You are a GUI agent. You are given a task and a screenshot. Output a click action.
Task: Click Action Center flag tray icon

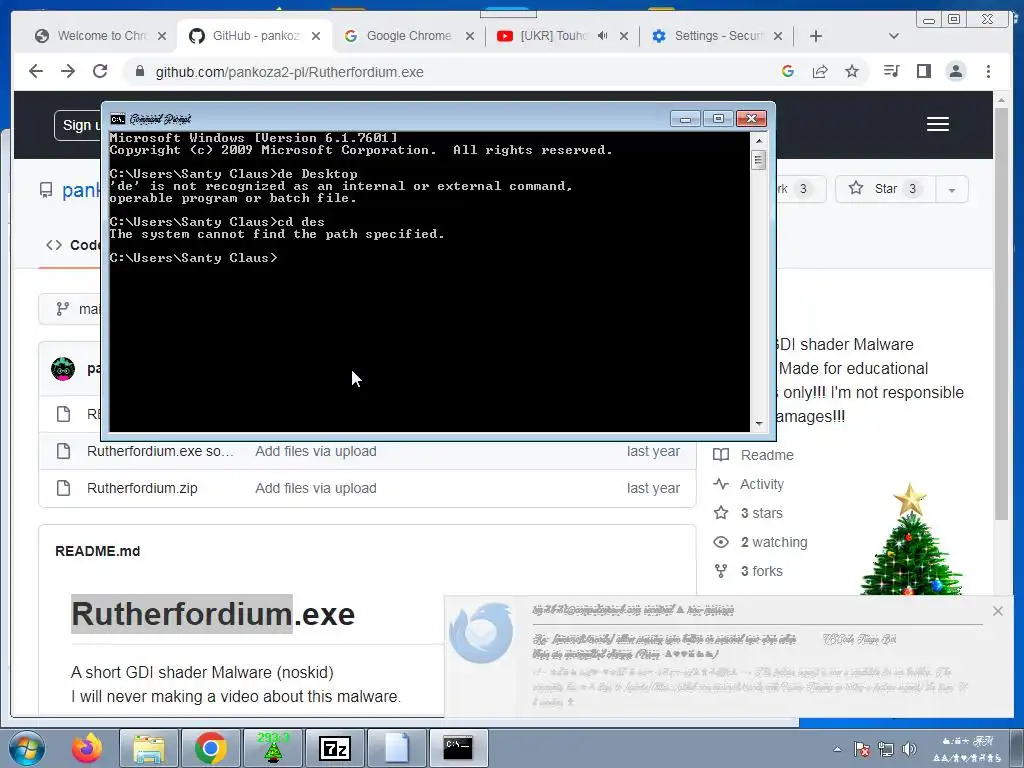pos(862,749)
